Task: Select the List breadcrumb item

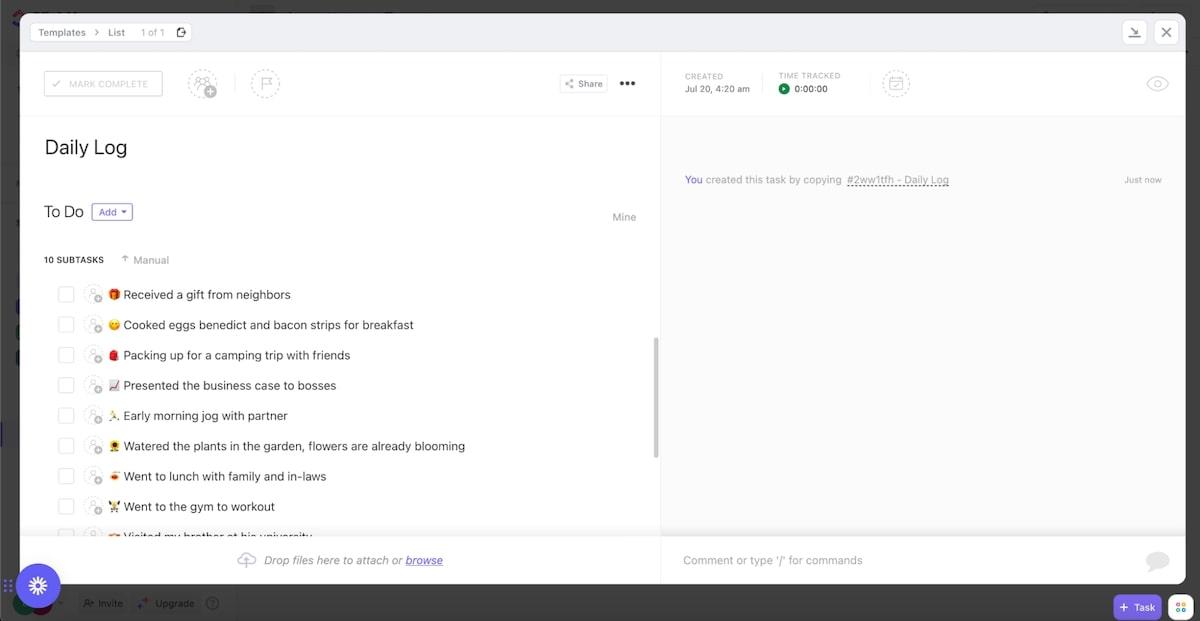Action: [x=116, y=32]
